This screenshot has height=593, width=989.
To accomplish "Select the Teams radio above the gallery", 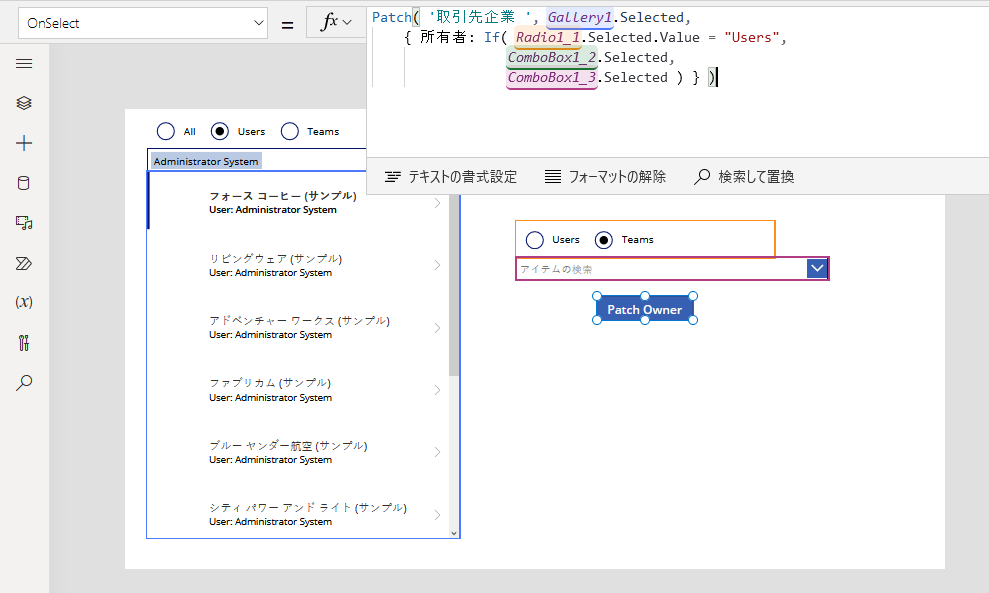I will (x=290, y=131).
